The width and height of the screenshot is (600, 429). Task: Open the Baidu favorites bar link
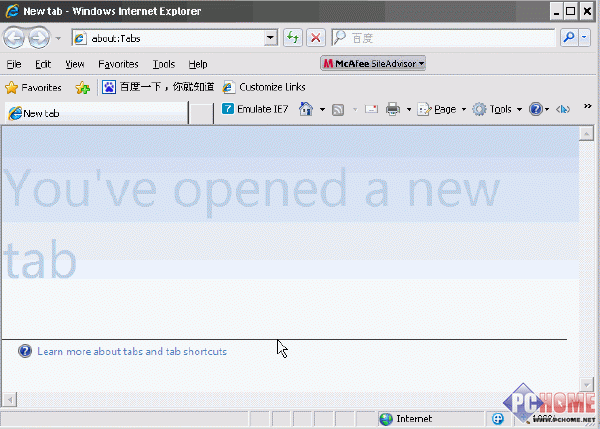tap(158, 87)
